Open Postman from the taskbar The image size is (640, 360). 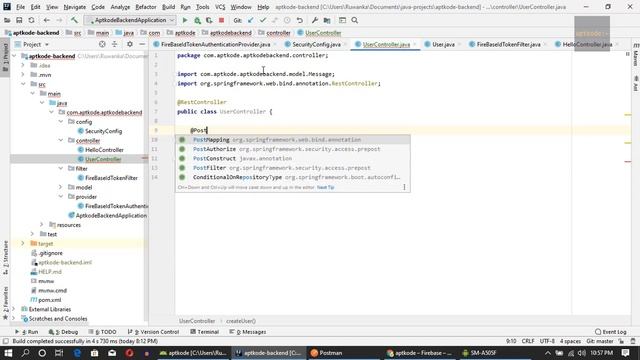tap(327, 353)
